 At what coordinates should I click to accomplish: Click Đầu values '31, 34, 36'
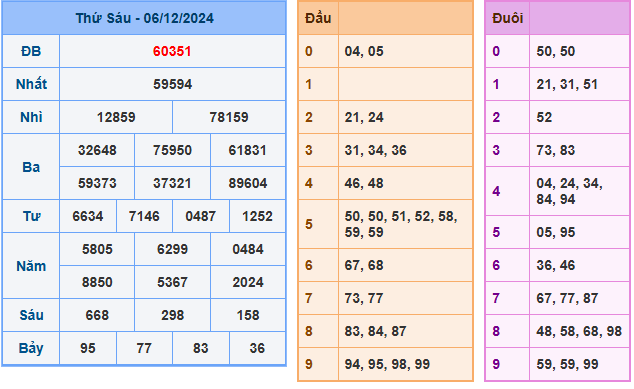tap(375, 150)
